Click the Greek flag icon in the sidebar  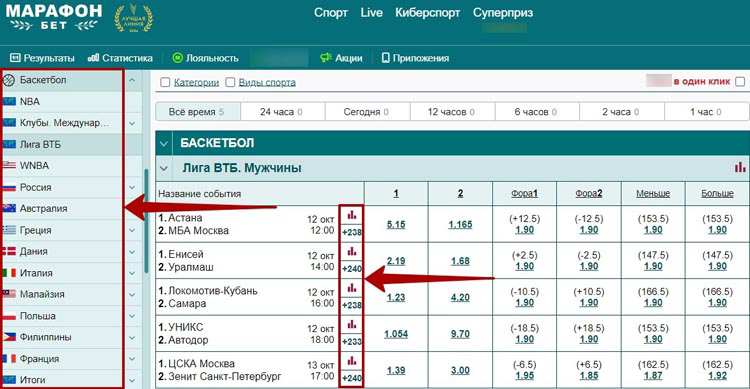tap(9, 230)
